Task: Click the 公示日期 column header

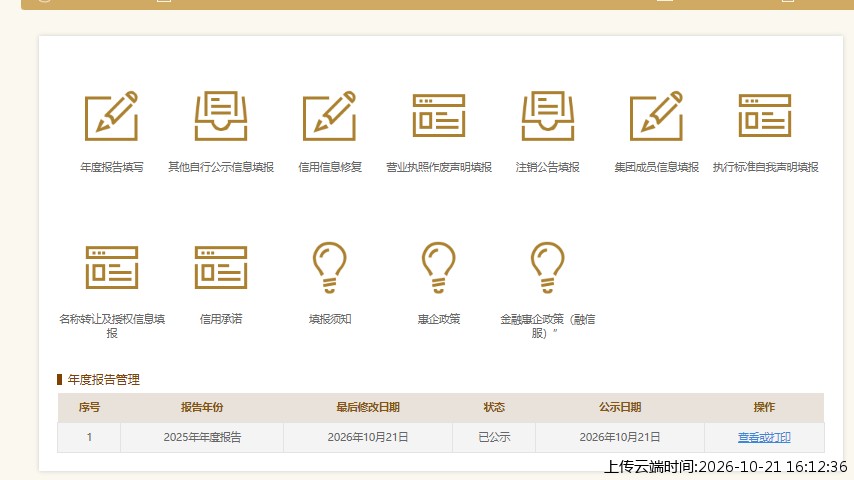Action: pyautogui.click(x=620, y=407)
